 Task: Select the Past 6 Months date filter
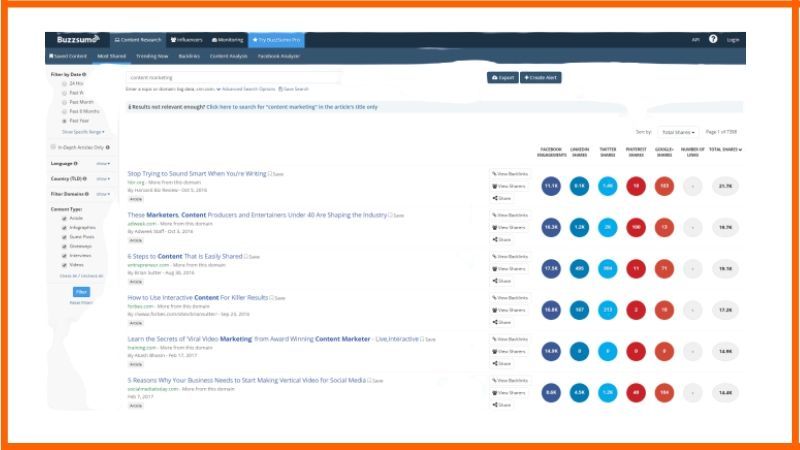(64, 111)
